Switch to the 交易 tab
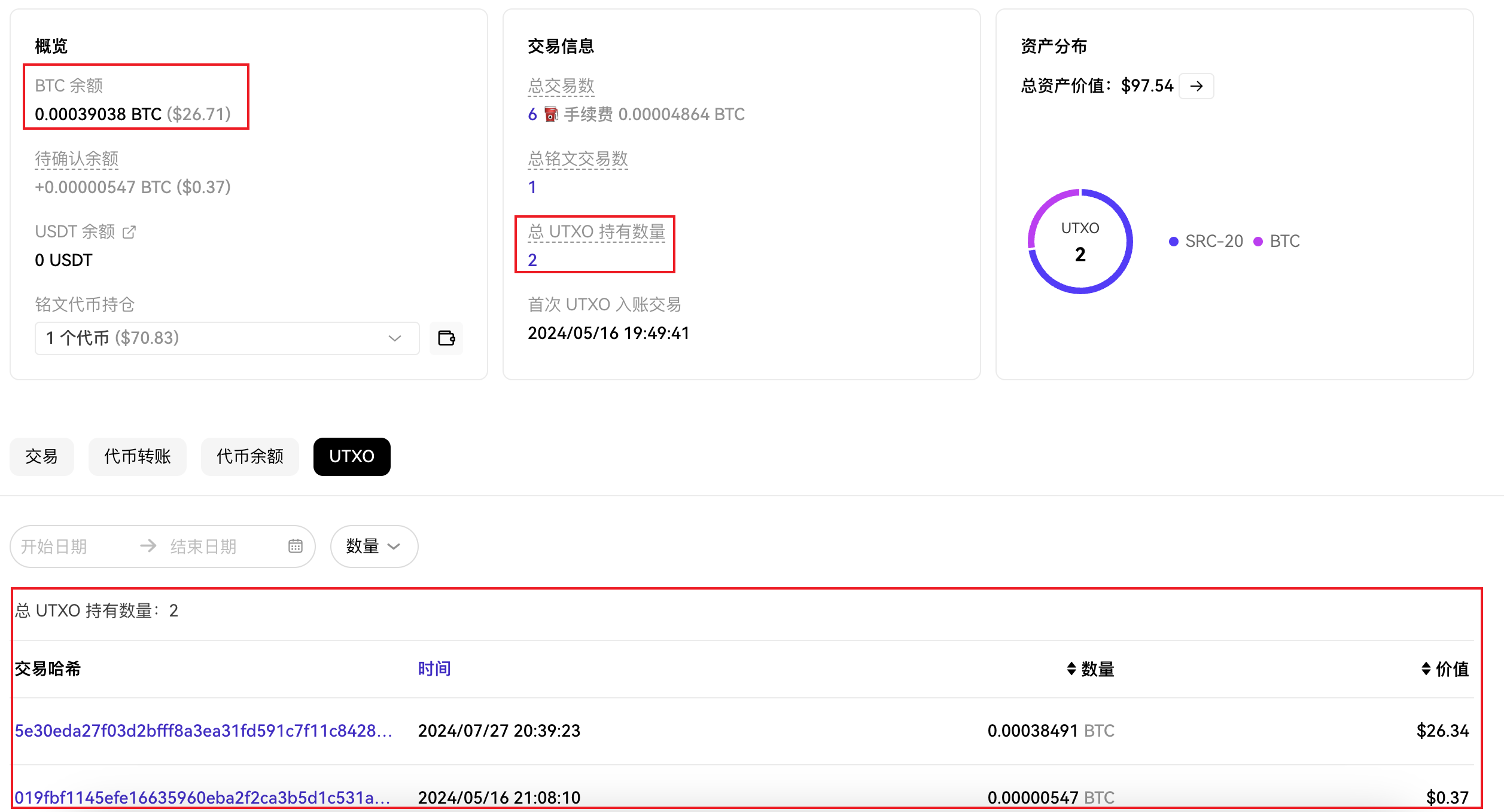Viewport: 1504px width, 812px height. click(42, 457)
